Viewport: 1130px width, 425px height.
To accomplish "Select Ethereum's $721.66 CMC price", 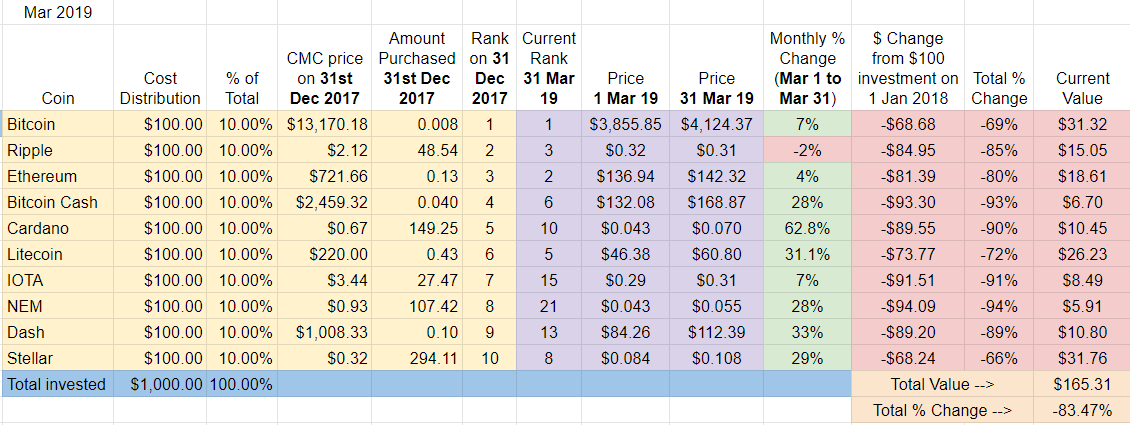I will point(324,176).
